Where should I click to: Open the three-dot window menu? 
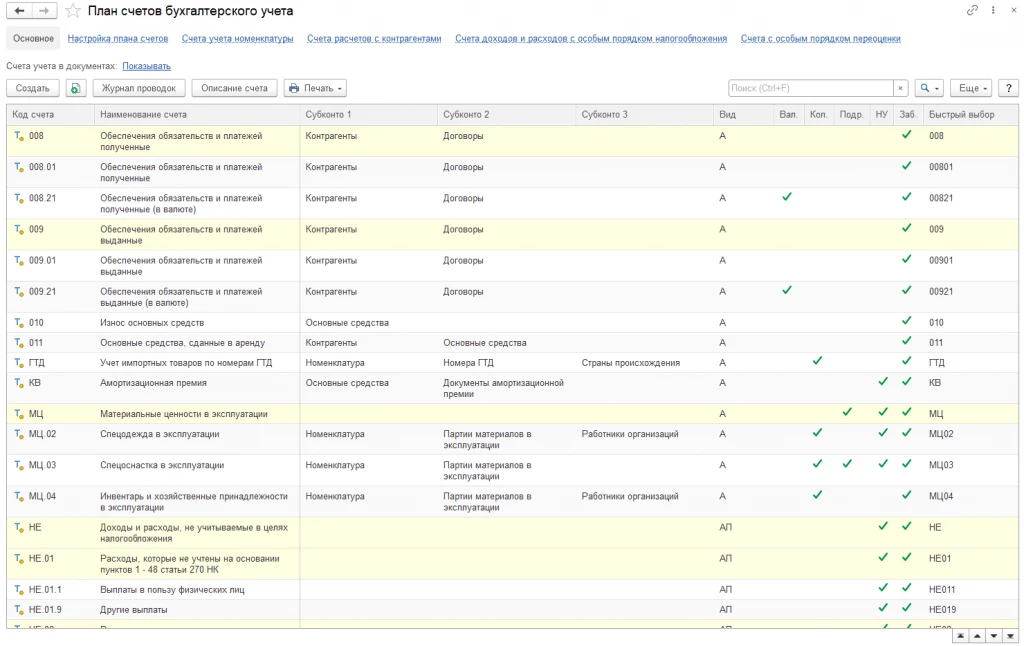[993, 10]
